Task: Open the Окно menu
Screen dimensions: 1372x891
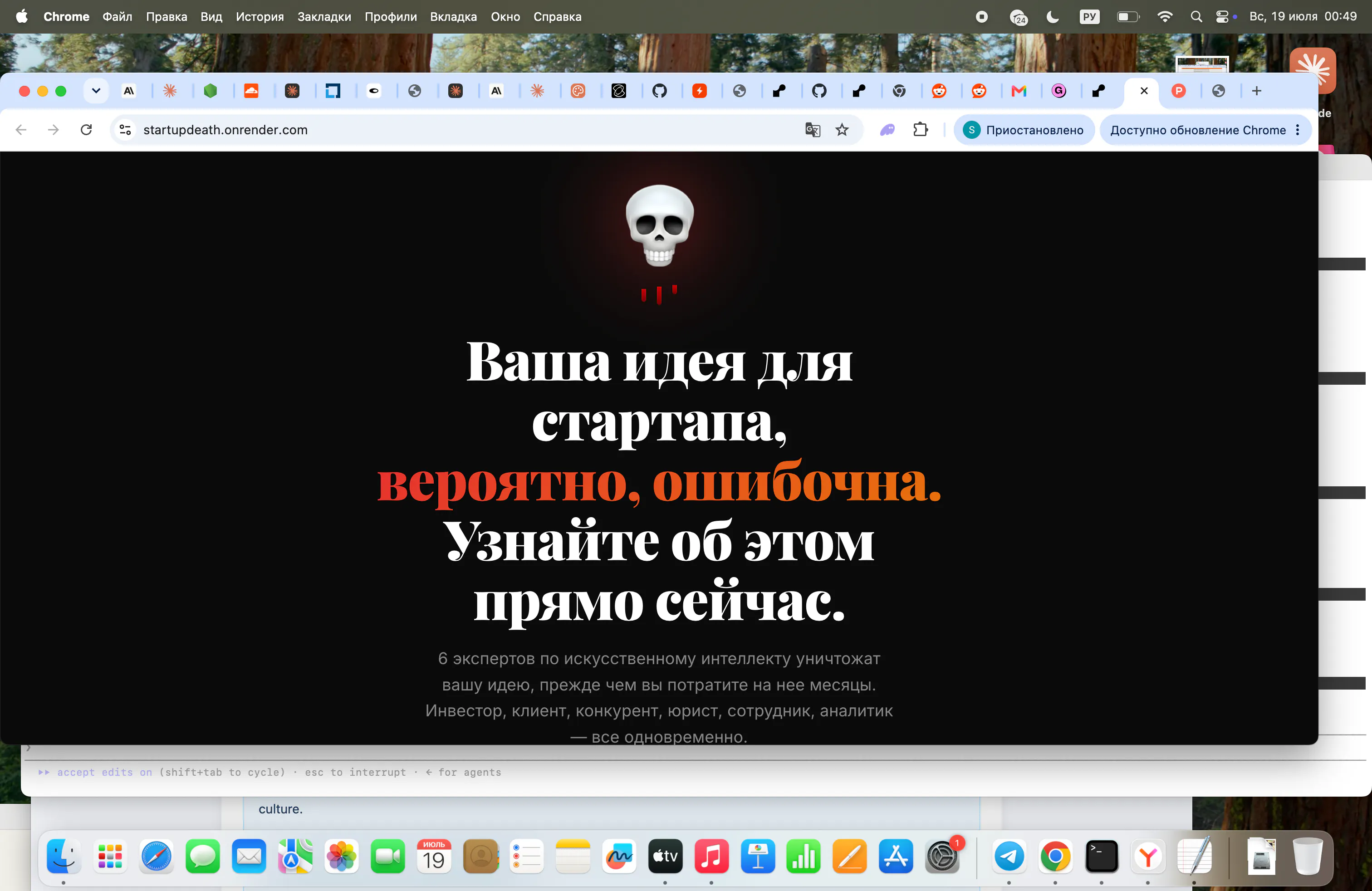Action: pos(505,17)
